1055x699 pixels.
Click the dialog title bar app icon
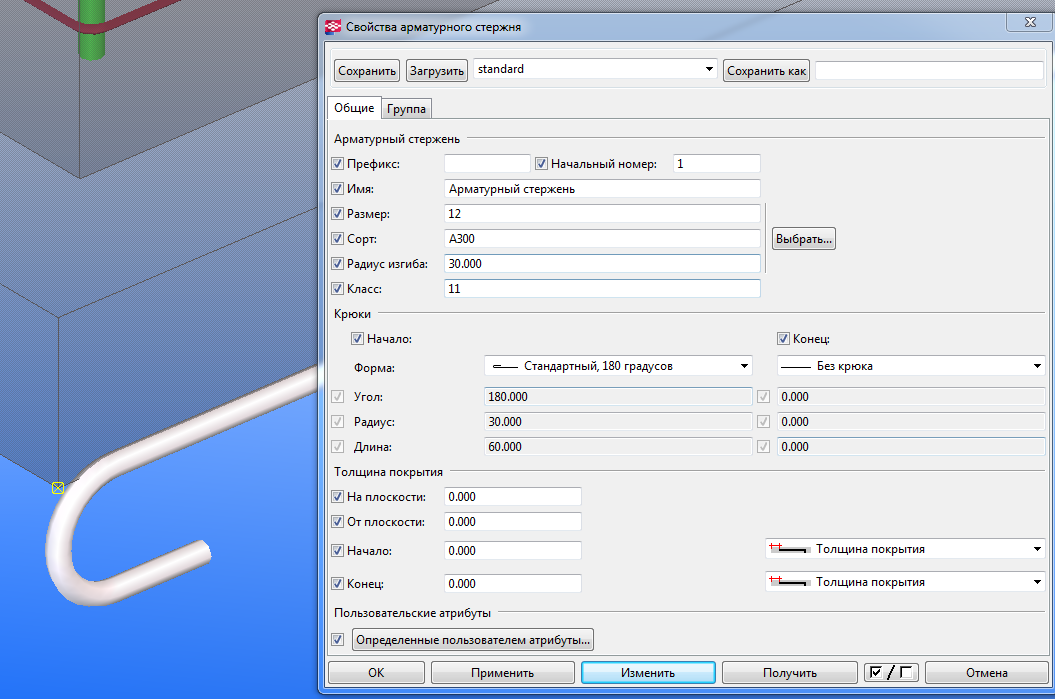click(333, 27)
